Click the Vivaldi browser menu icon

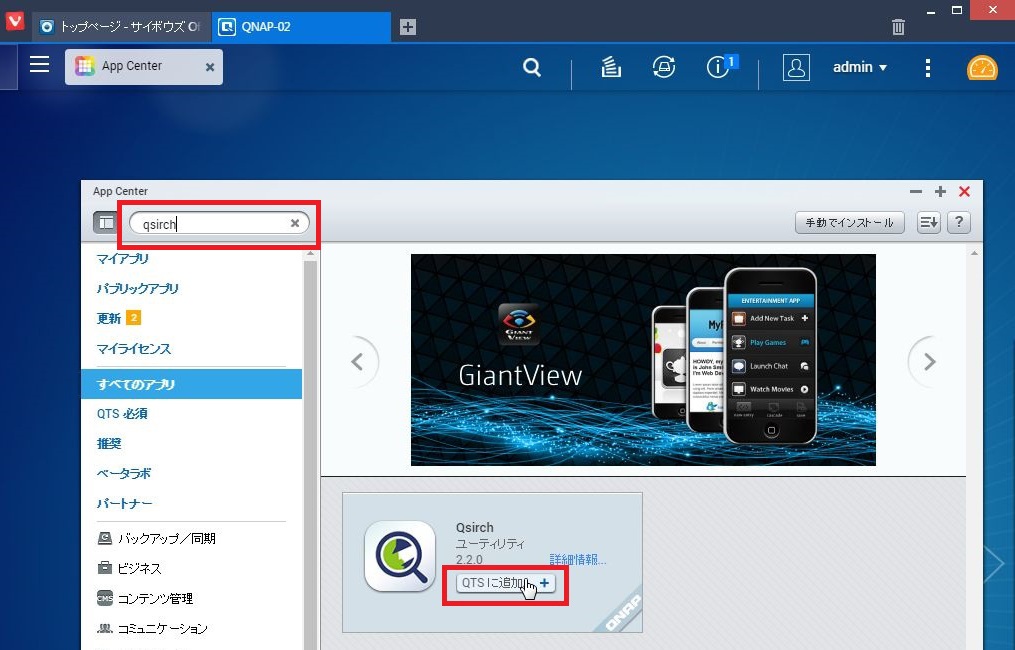[x=15, y=21]
